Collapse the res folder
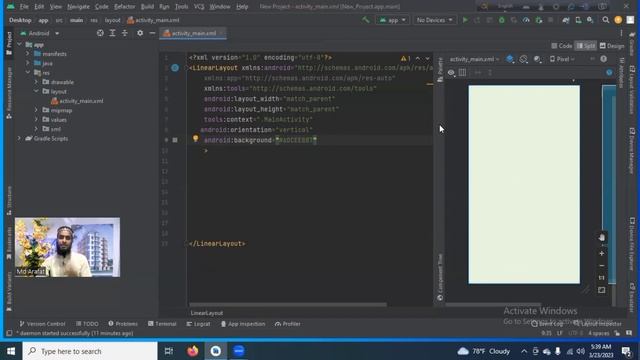This screenshot has width=640, height=360. pos(28,73)
